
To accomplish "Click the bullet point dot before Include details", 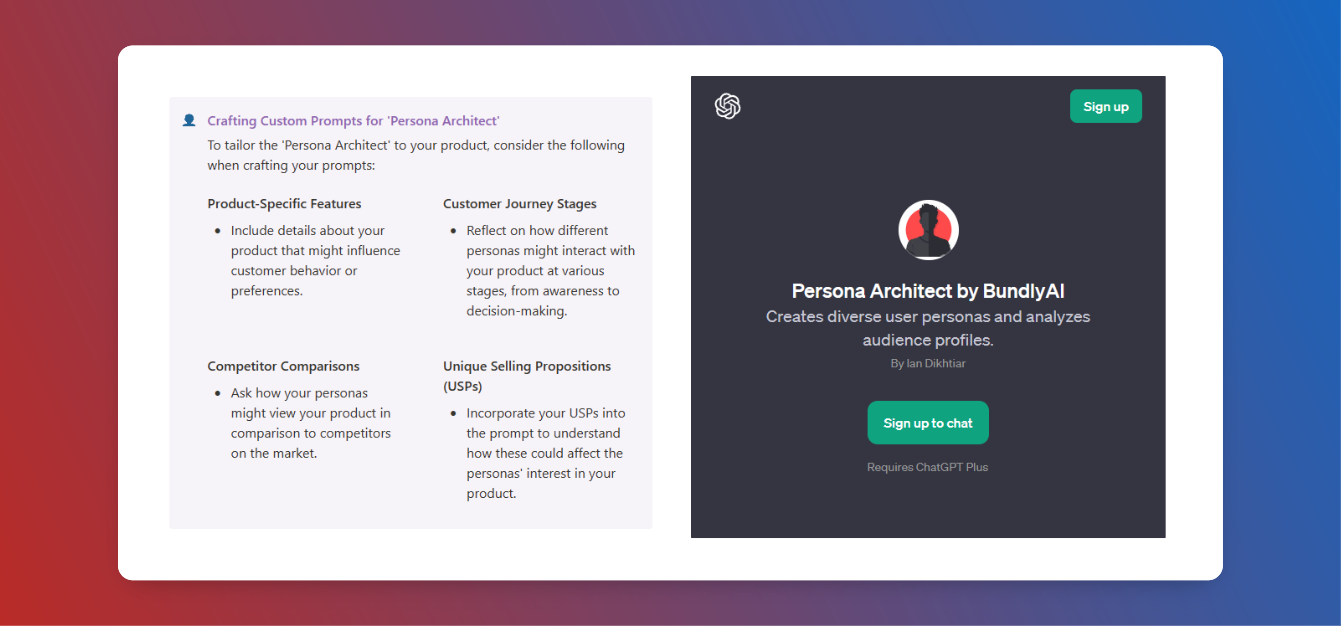I will click(218, 231).
